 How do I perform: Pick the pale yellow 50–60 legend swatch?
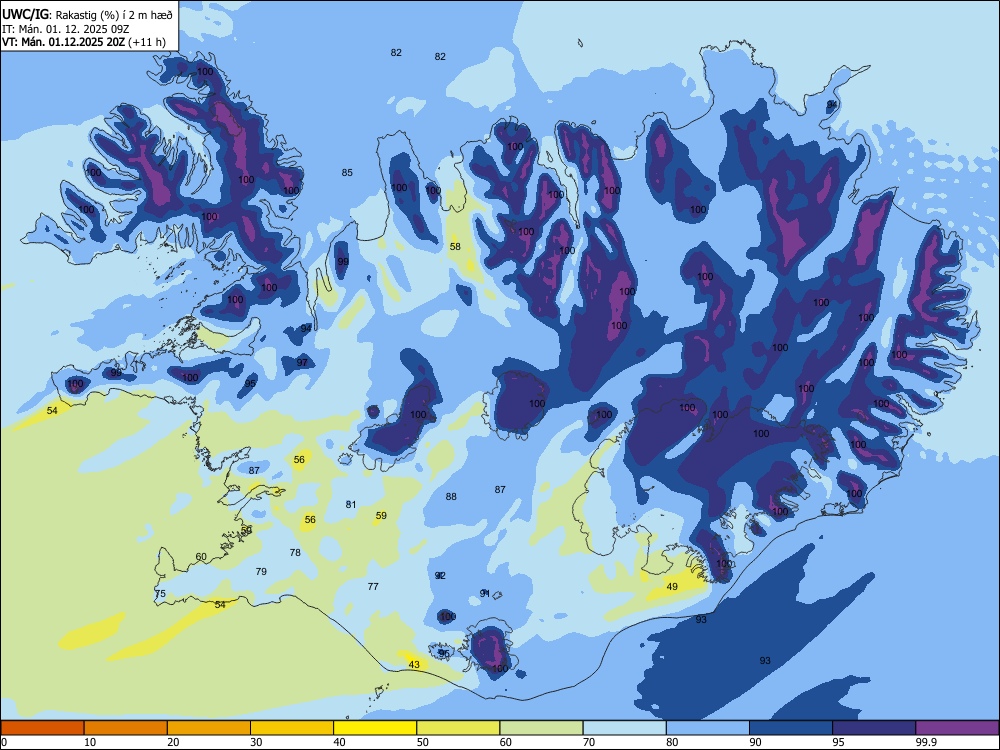click(458, 728)
